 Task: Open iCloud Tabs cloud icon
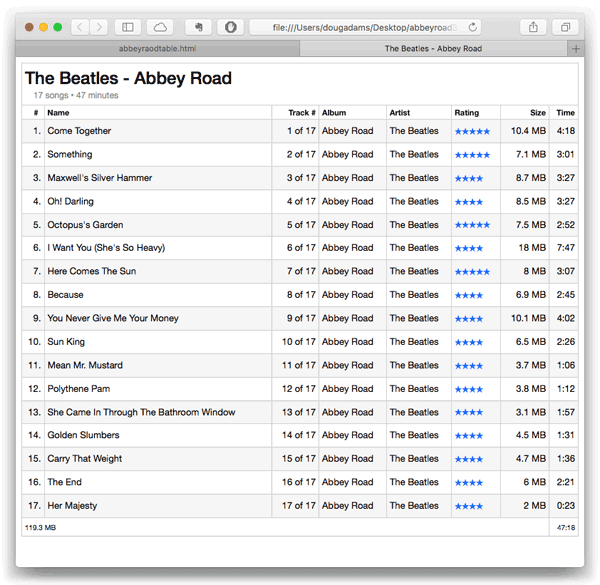click(160, 27)
